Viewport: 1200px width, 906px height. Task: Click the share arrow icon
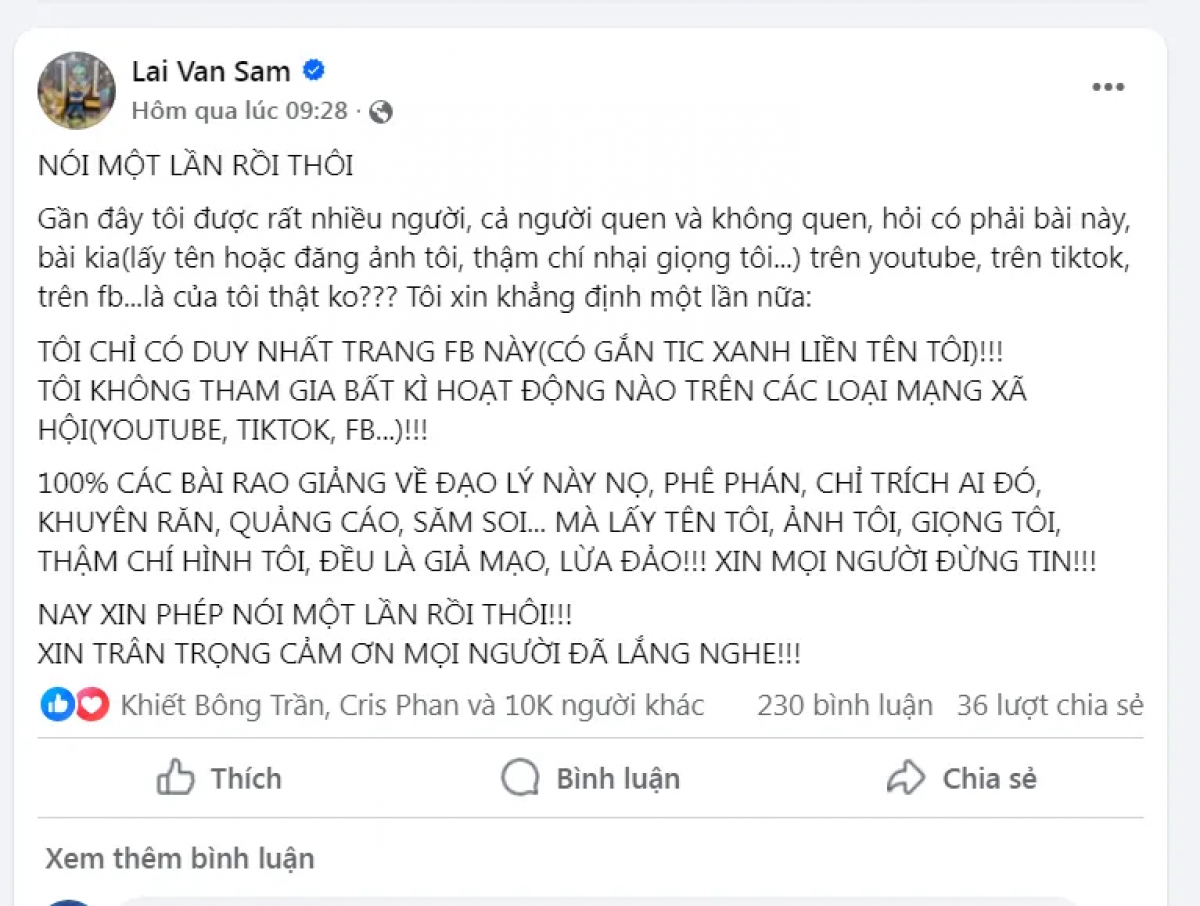point(906,777)
